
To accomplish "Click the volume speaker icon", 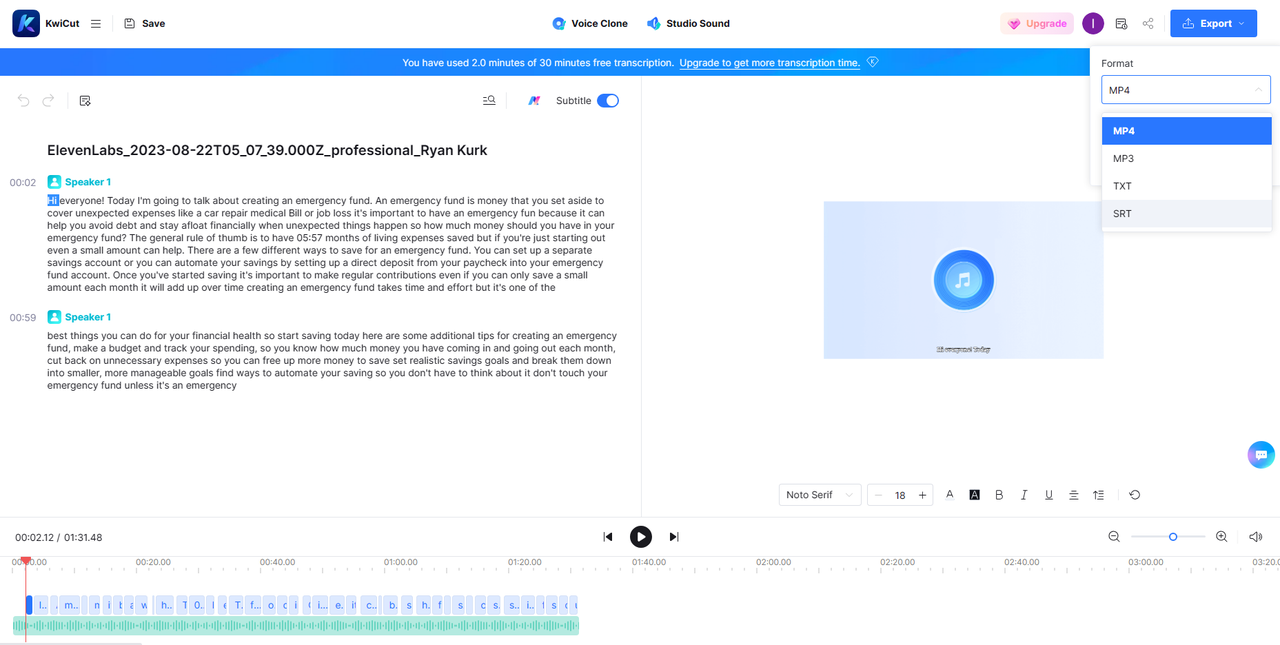I will pos(1256,537).
